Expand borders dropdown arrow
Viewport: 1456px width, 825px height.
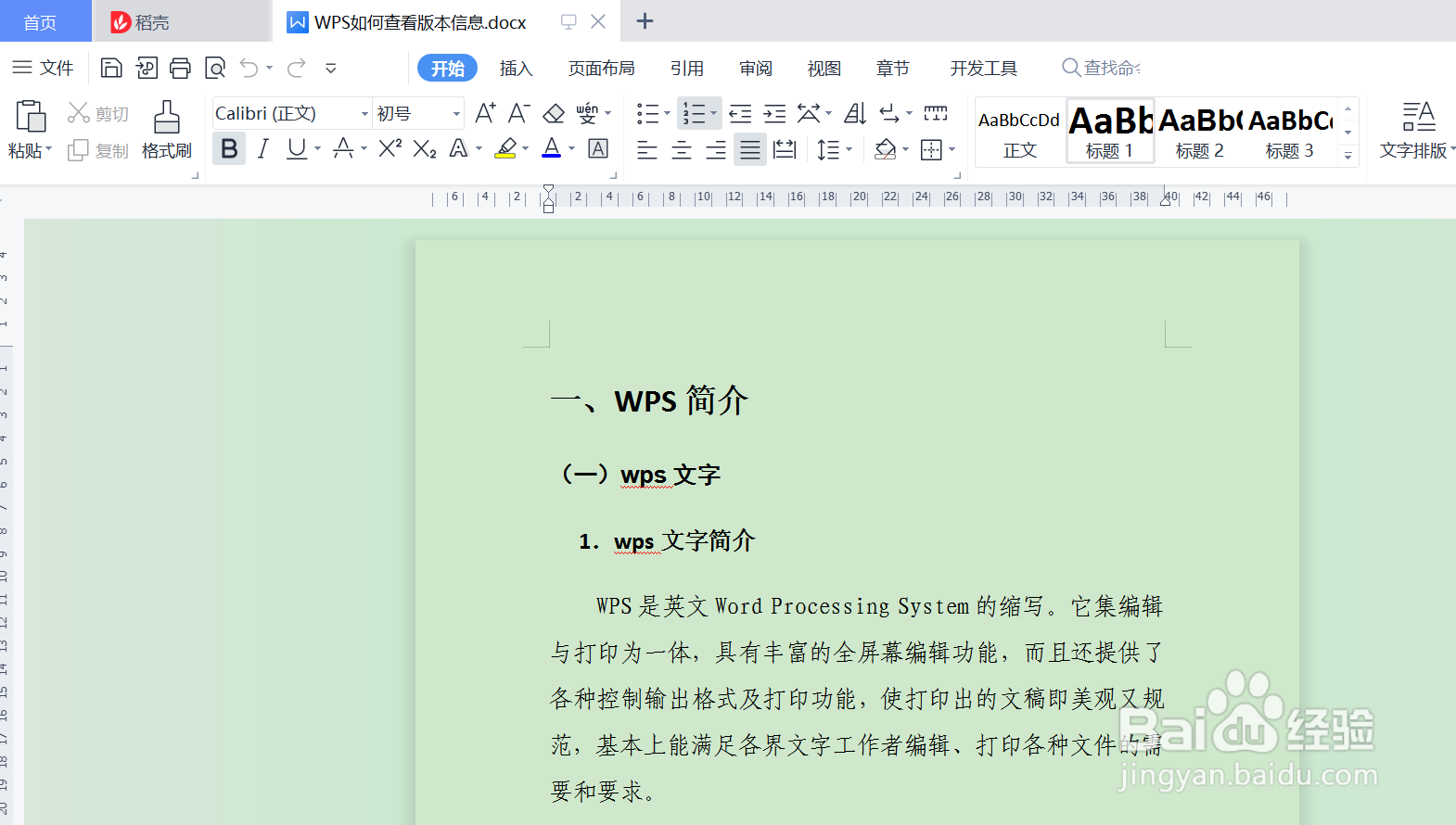(x=952, y=149)
